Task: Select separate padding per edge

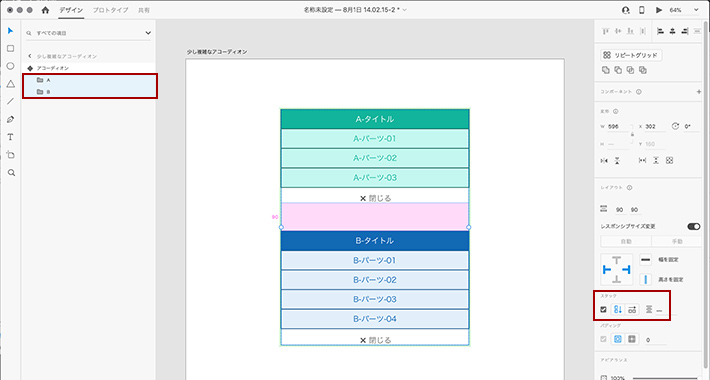Action: (632, 339)
